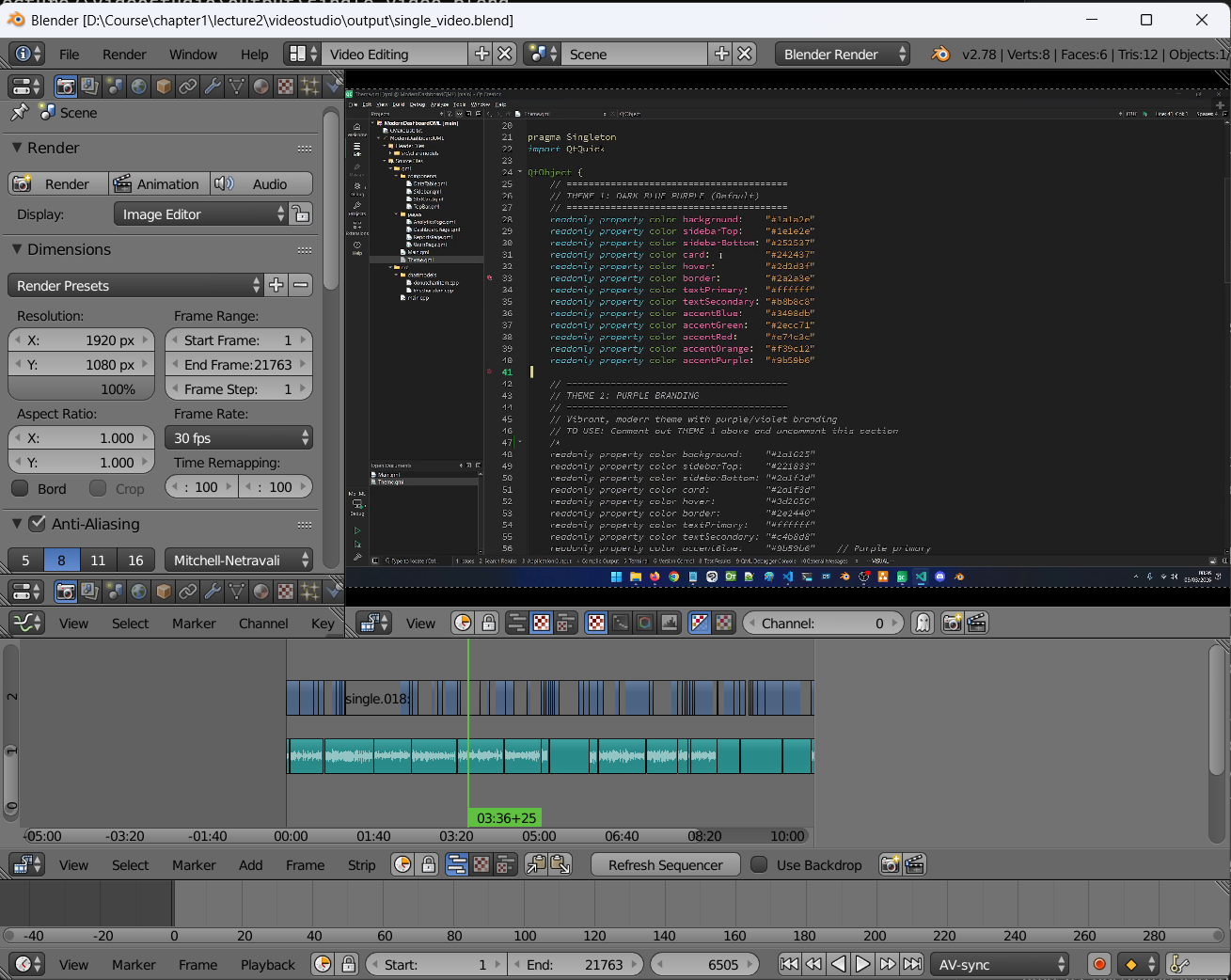Jump to the last frame with the skip-end icon
1231x980 pixels.
click(912, 964)
